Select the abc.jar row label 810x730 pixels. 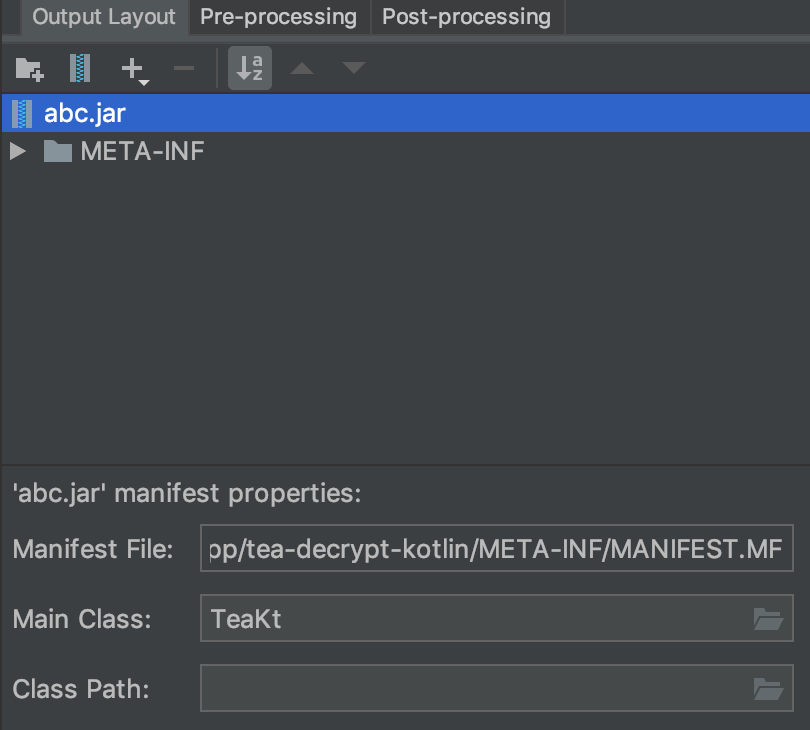[85, 113]
